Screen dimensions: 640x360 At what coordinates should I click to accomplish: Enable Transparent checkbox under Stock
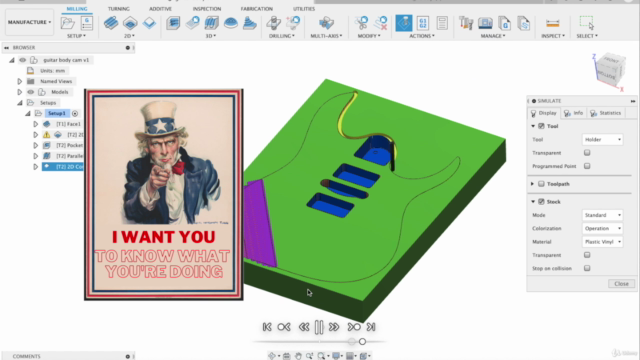coord(587,255)
